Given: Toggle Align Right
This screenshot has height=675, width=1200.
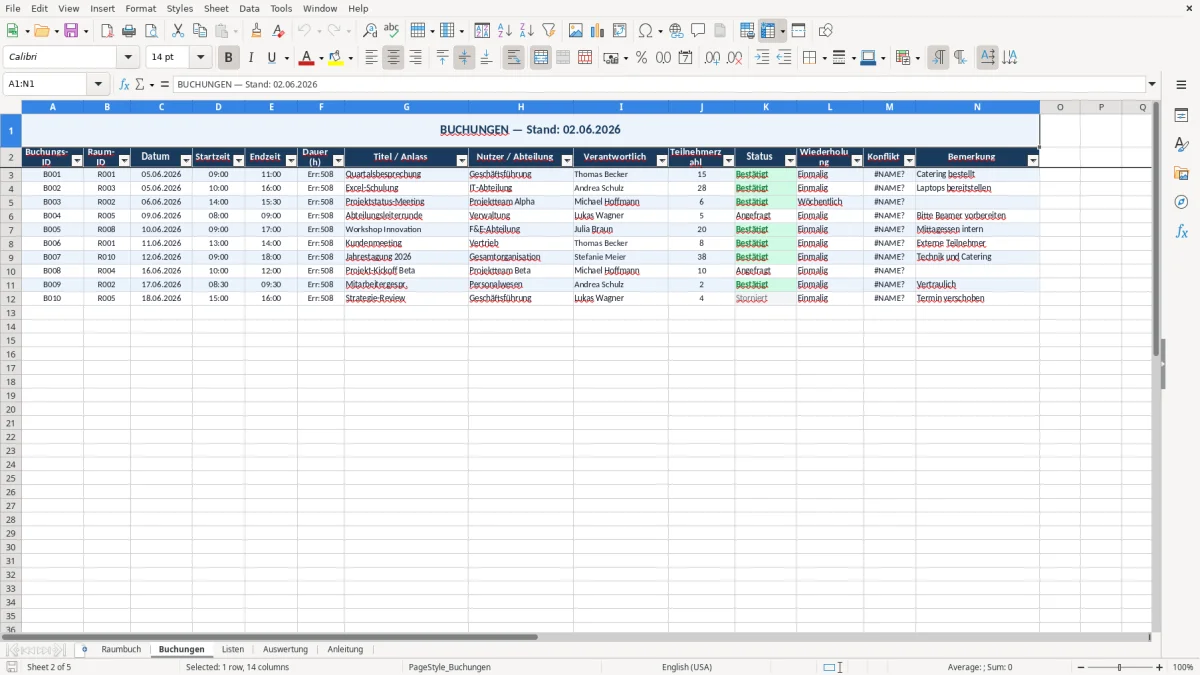Looking at the screenshot, I should (415, 58).
